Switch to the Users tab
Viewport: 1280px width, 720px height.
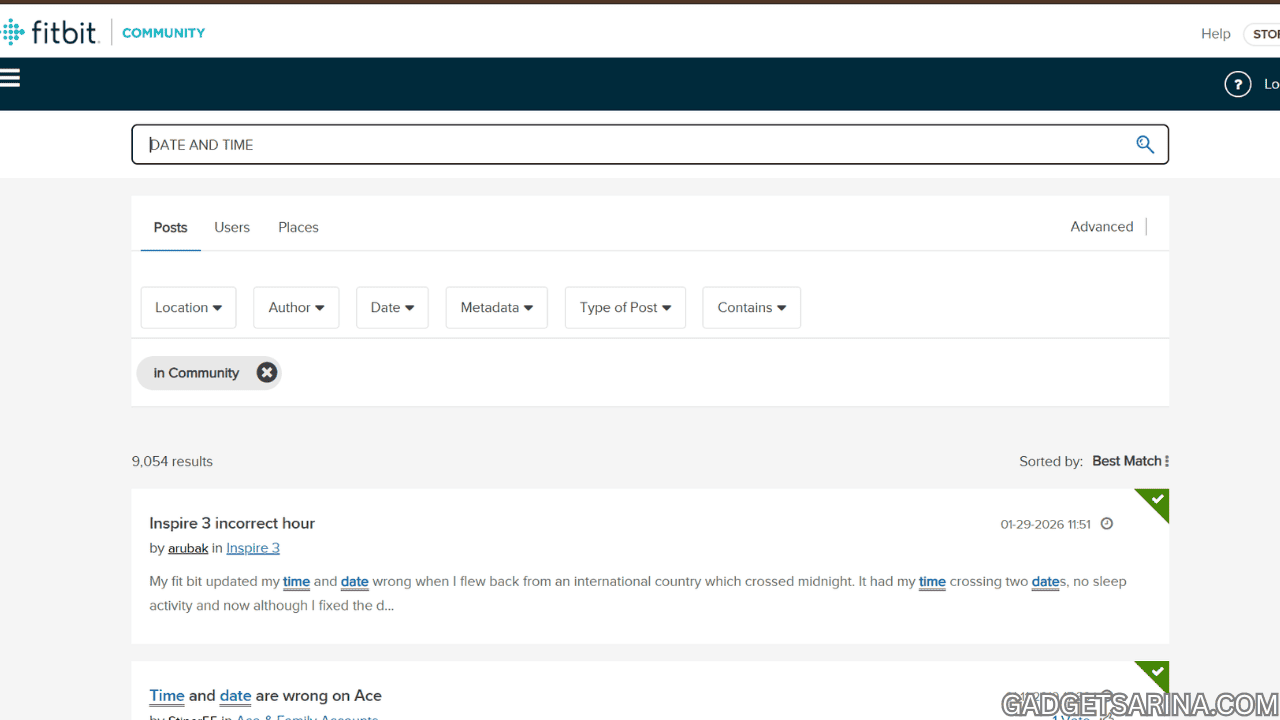tap(232, 227)
